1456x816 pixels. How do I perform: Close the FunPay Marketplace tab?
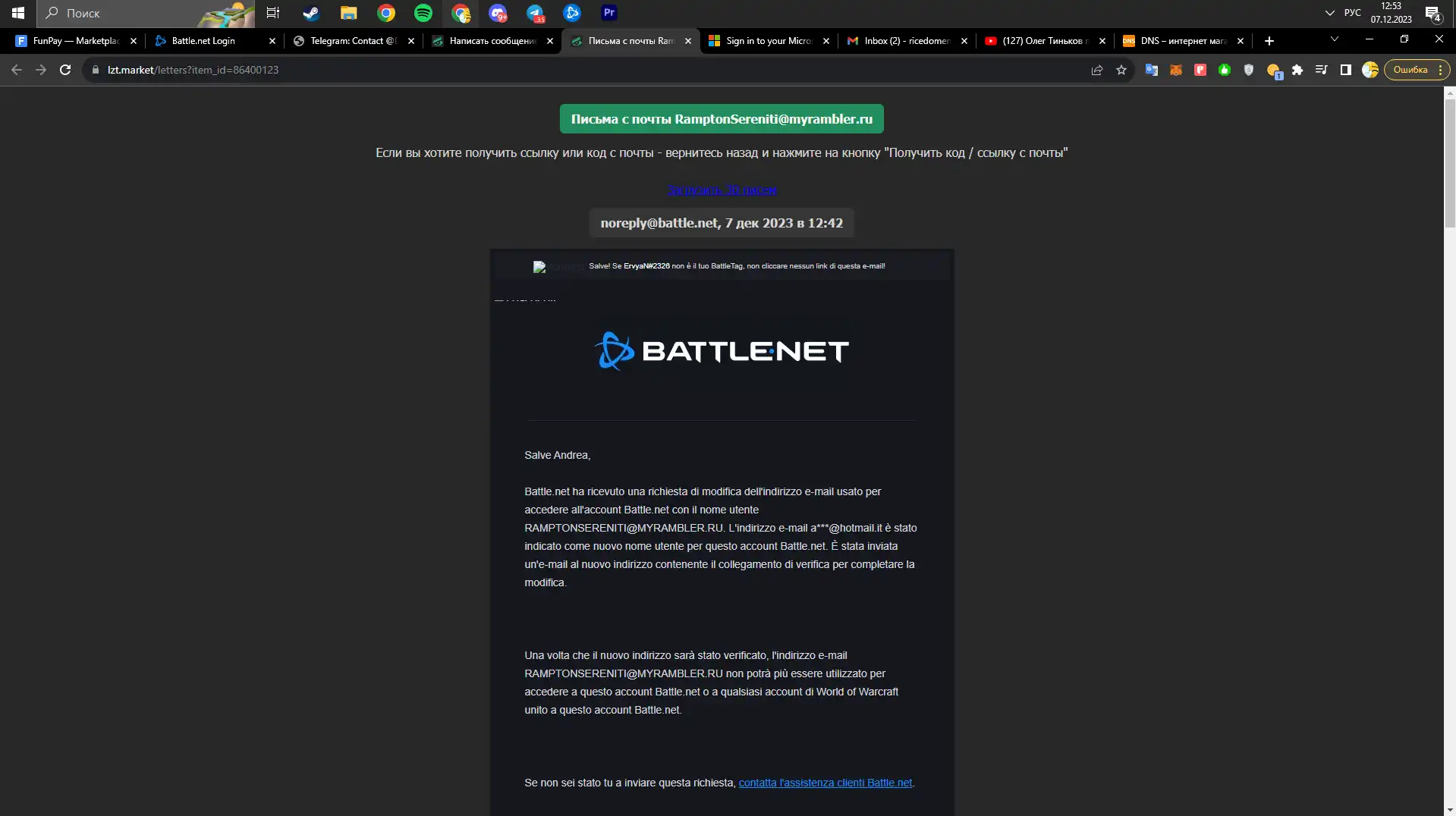pos(134,41)
